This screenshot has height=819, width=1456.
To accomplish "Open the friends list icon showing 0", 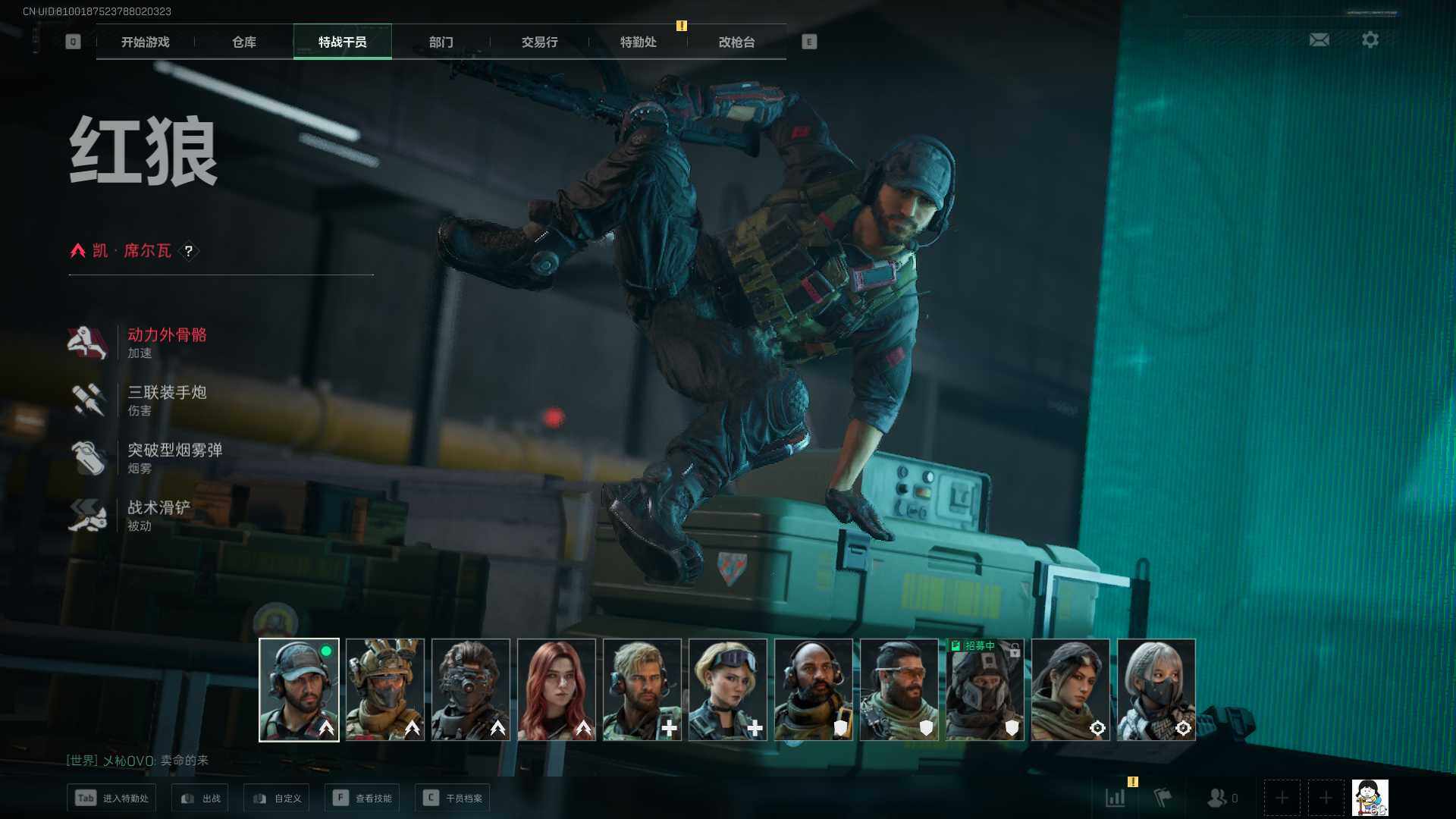I will tap(1222, 798).
